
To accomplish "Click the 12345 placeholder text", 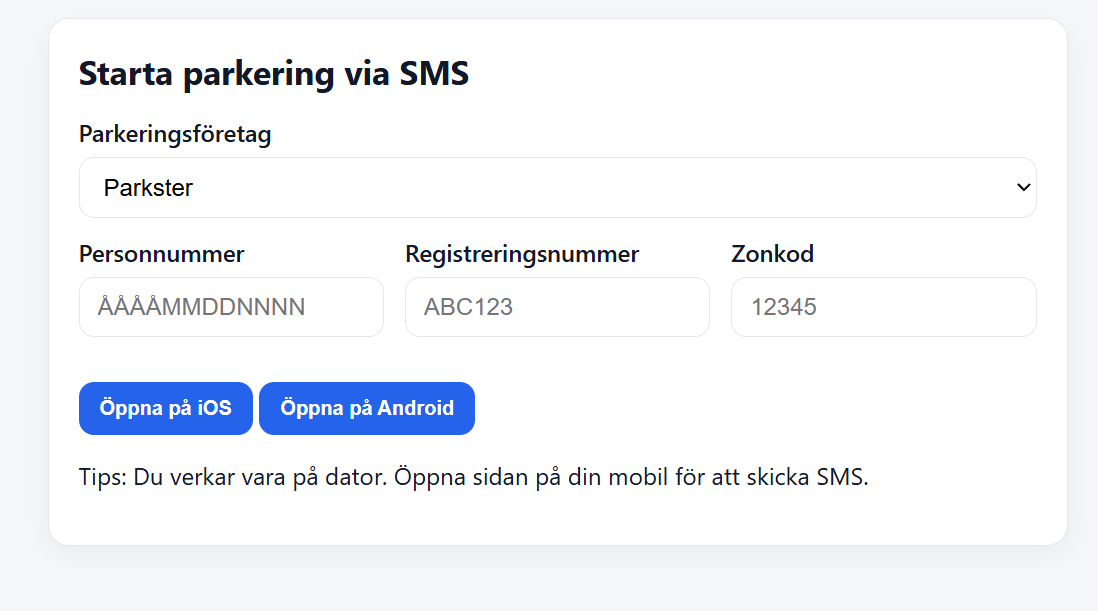I will pyautogui.click(x=783, y=307).
